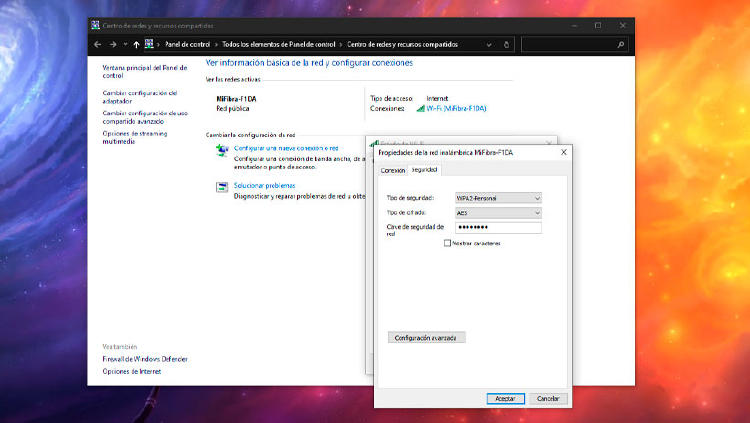The height and width of the screenshot is (423, 750).
Task: Click the Back navigation arrow
Action: [x=97, y=44]
